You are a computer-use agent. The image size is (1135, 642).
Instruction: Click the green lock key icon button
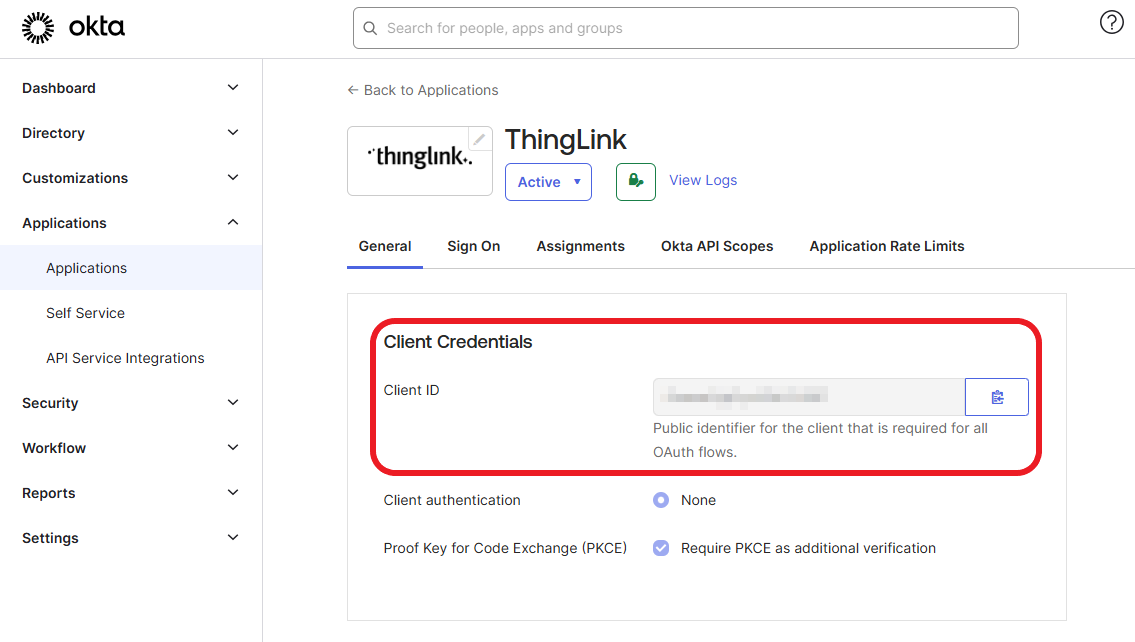(x=636, y=182)
